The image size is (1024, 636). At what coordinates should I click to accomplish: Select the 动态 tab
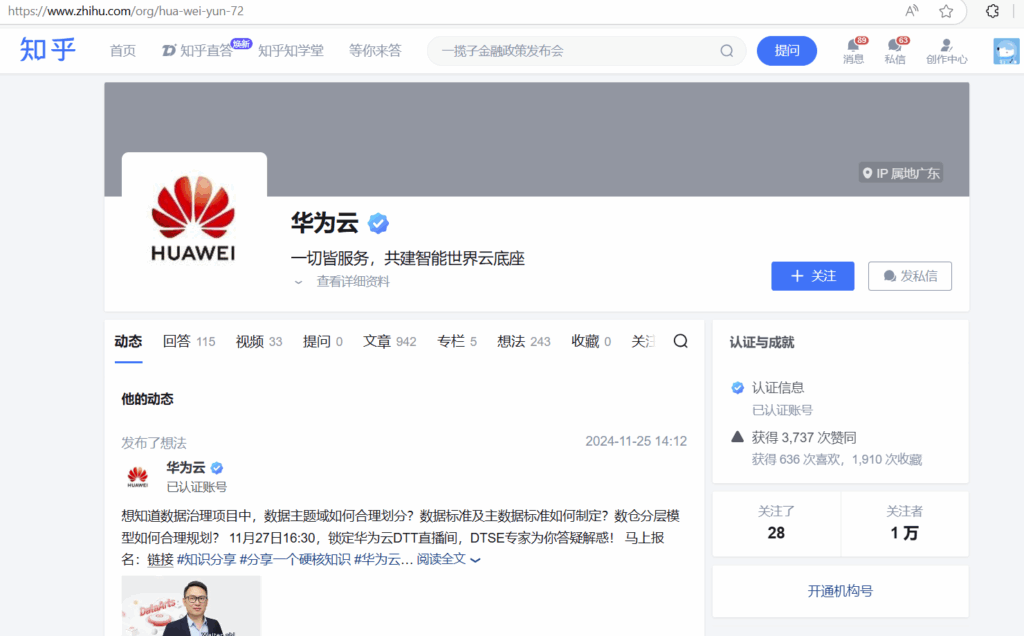(128, 342)
